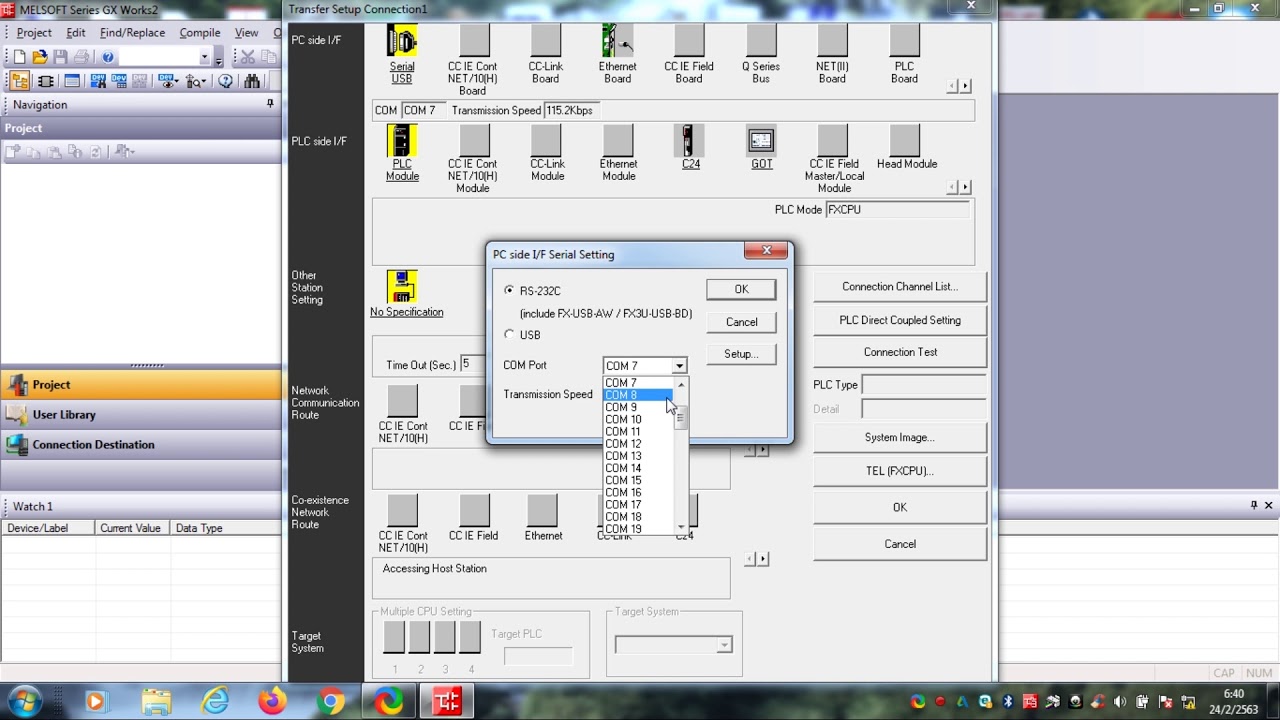Open volume speaker icon in system tray
1280x720 pixels.
(1120, 702)
